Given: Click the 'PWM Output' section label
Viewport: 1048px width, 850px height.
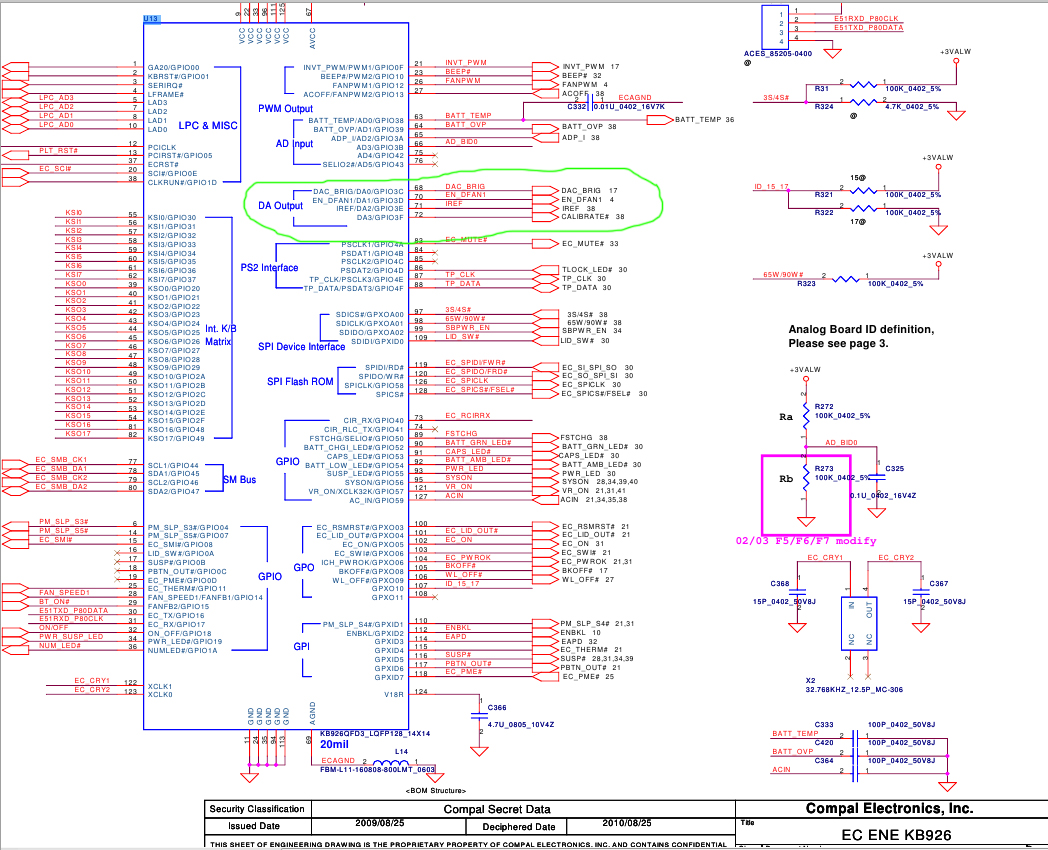Looking at the screenshot, I should (x=285, y=108).
